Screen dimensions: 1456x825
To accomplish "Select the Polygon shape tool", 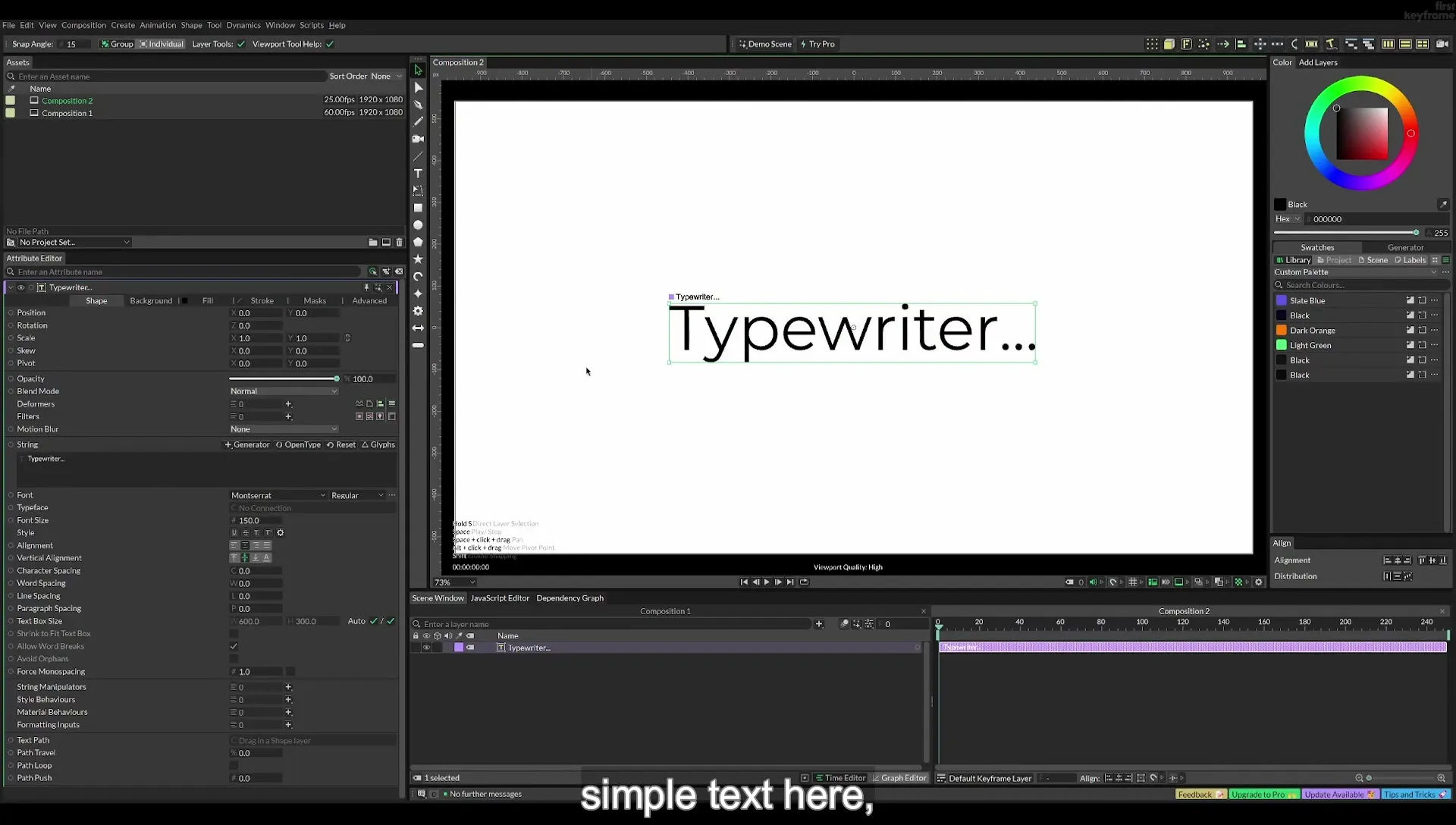I will [x=418, y=242].
